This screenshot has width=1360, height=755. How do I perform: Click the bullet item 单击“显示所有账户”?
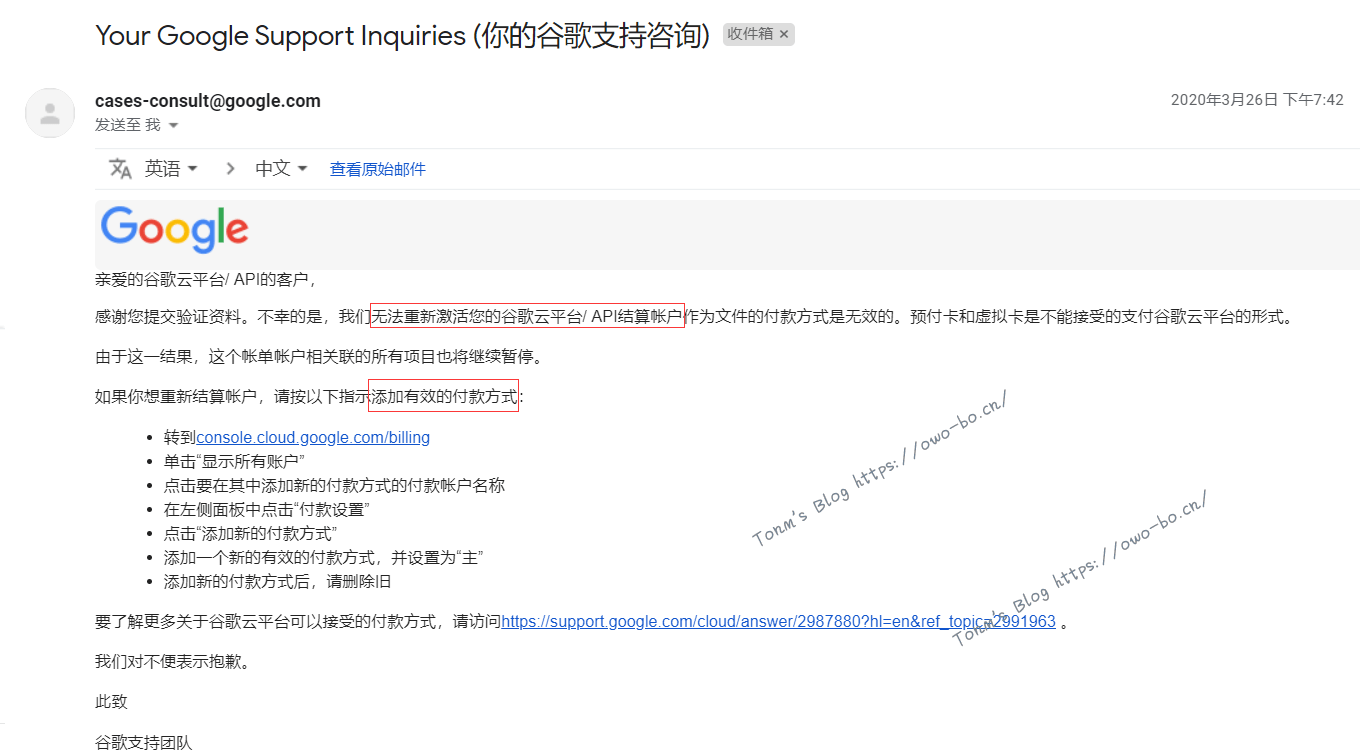click(x=234, y=461)
